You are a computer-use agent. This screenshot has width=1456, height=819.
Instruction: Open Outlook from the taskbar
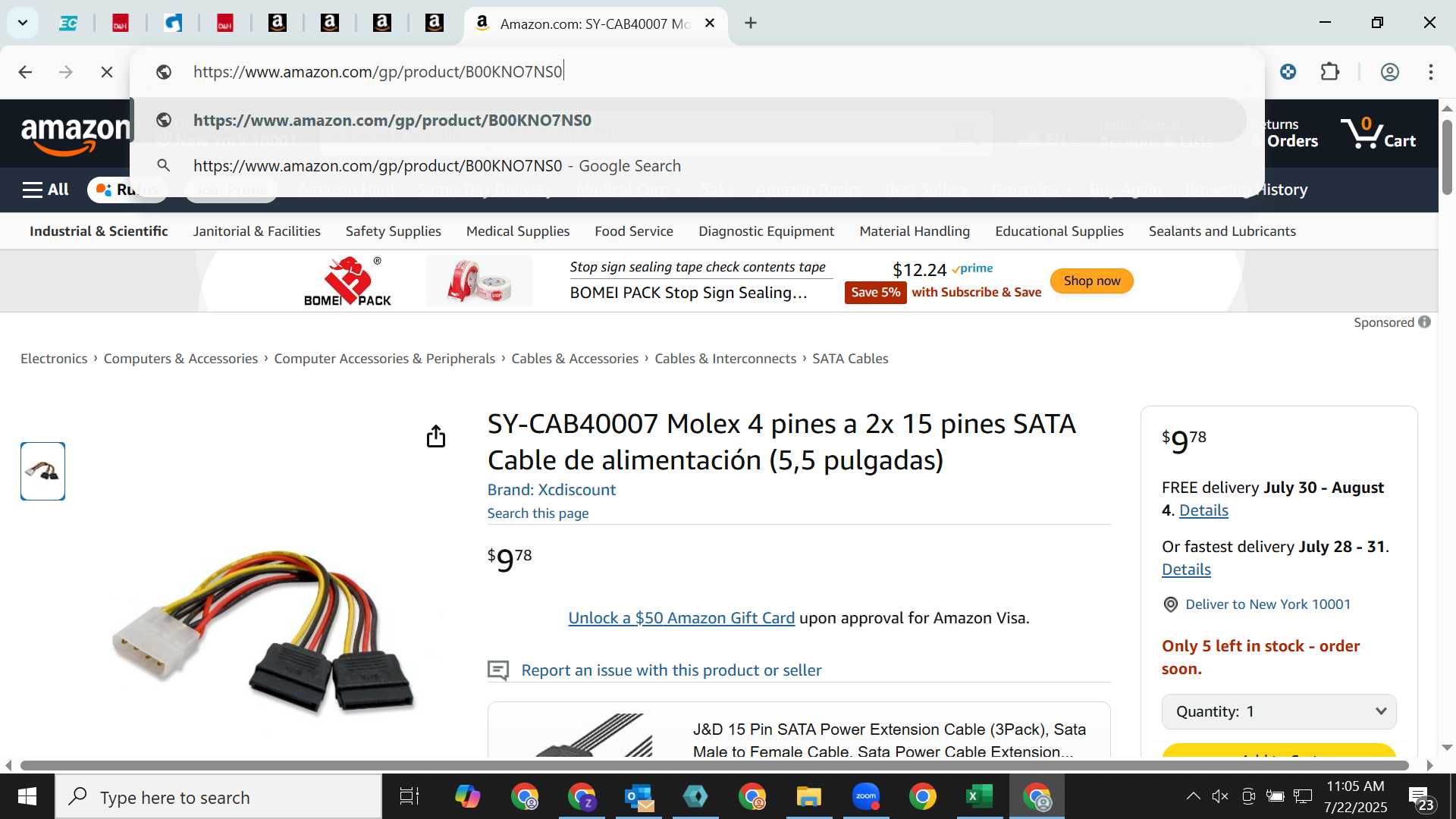click(639, 797)
